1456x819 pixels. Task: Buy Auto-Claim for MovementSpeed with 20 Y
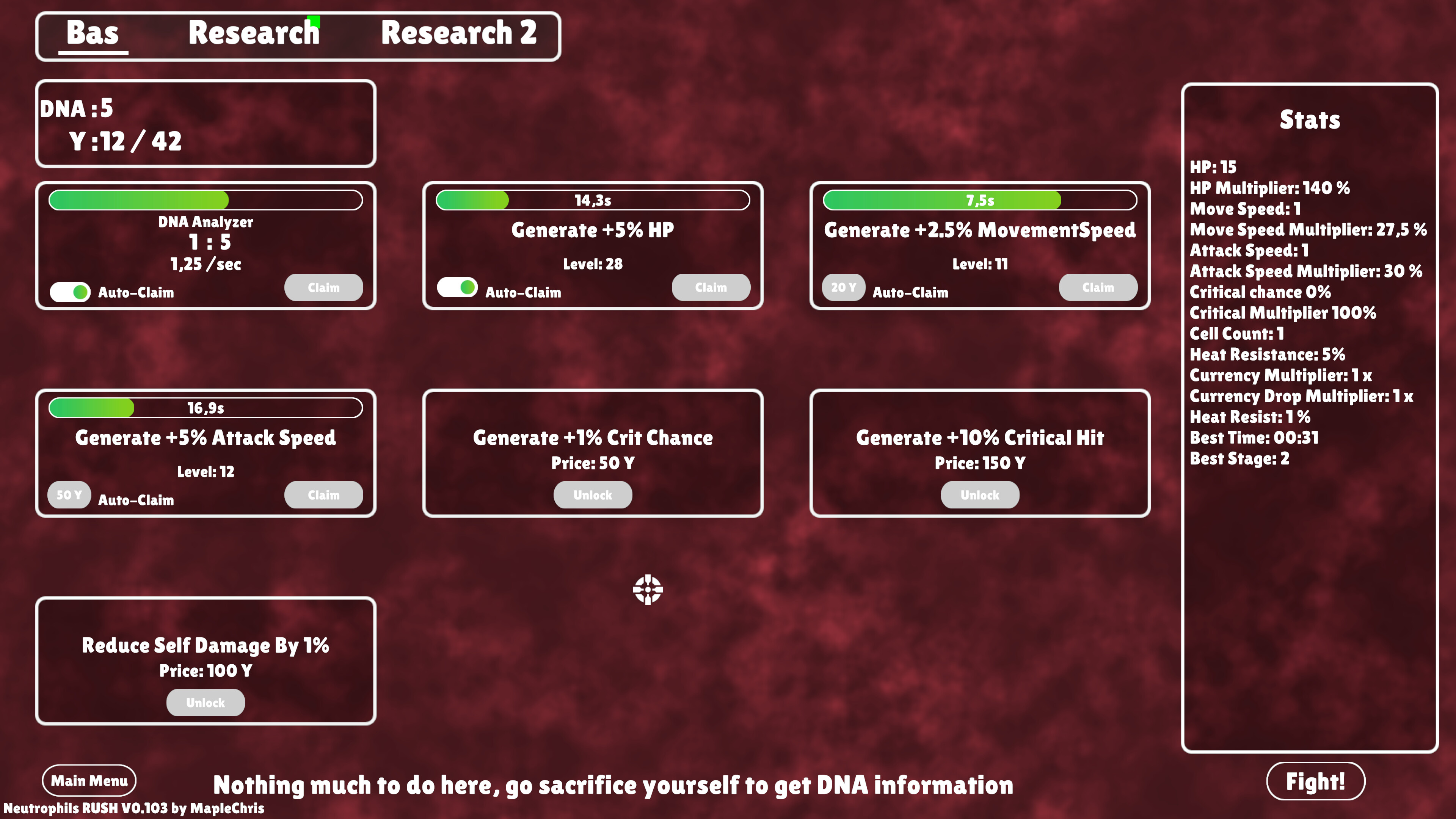click(843, 287)
